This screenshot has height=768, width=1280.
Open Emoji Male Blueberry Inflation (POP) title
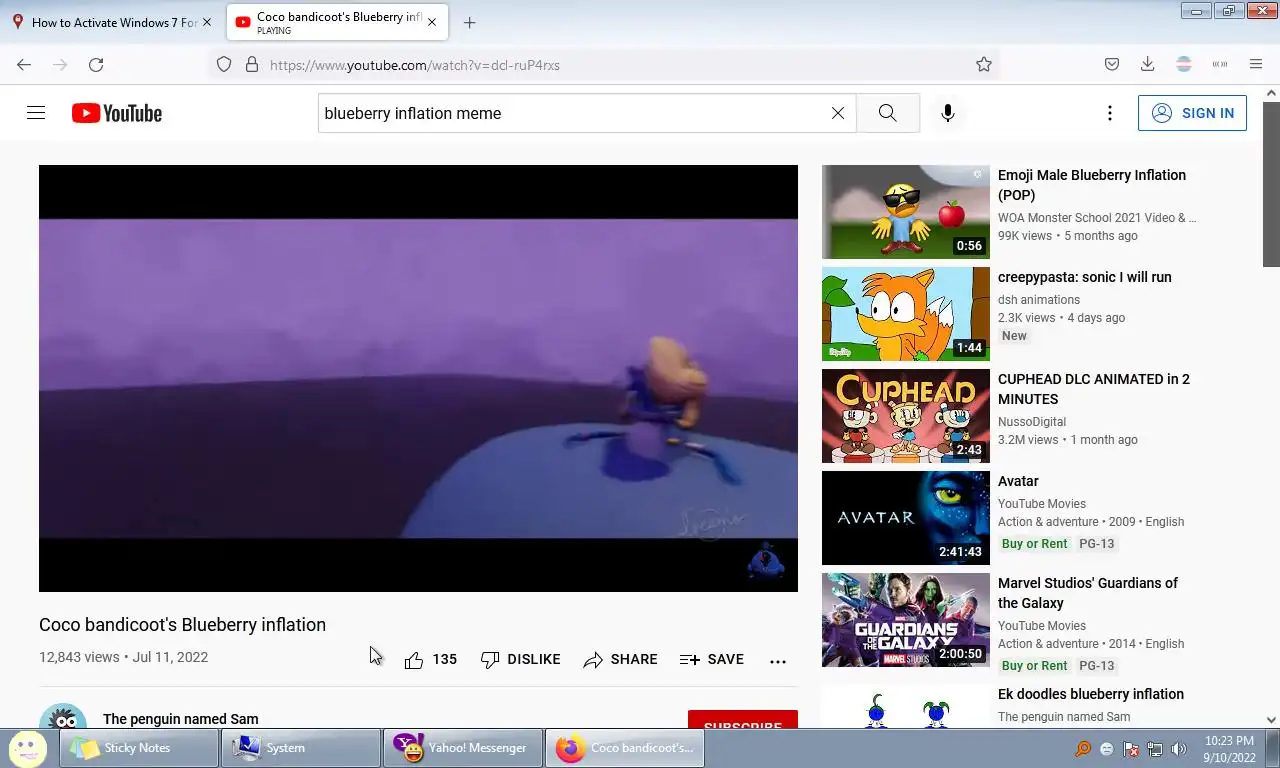1091,185
